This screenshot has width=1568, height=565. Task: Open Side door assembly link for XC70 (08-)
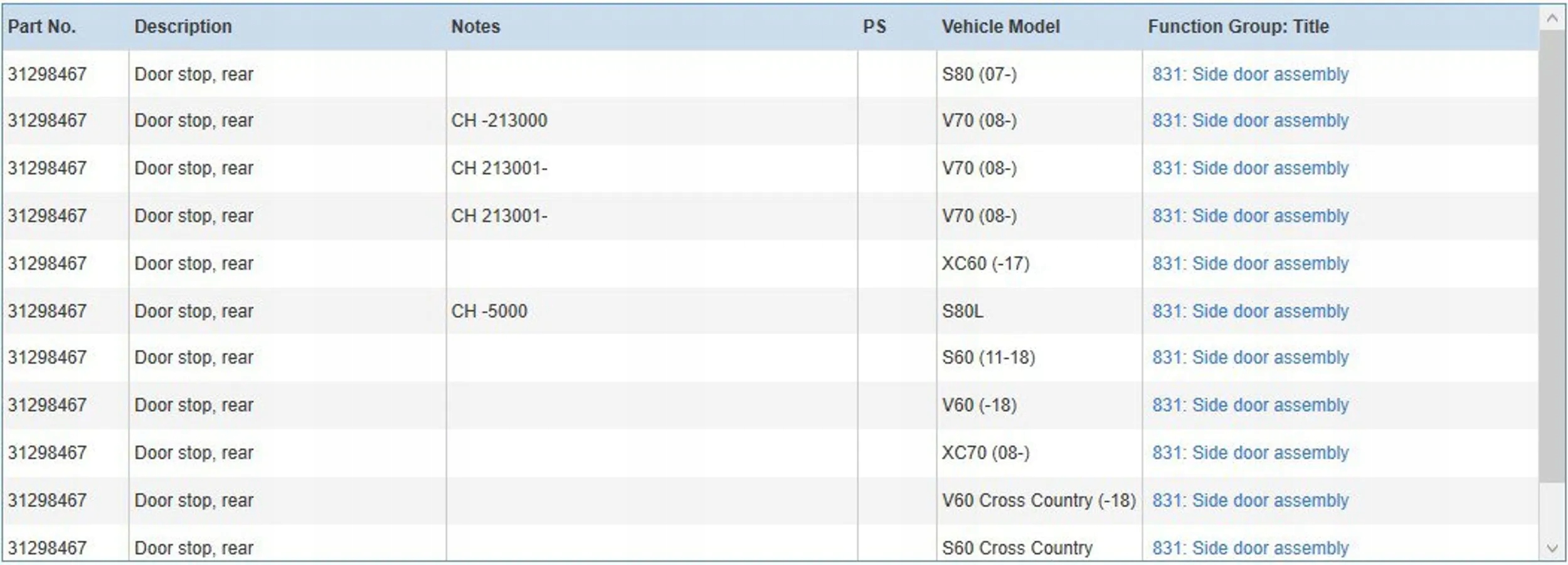pos(1250,453)
